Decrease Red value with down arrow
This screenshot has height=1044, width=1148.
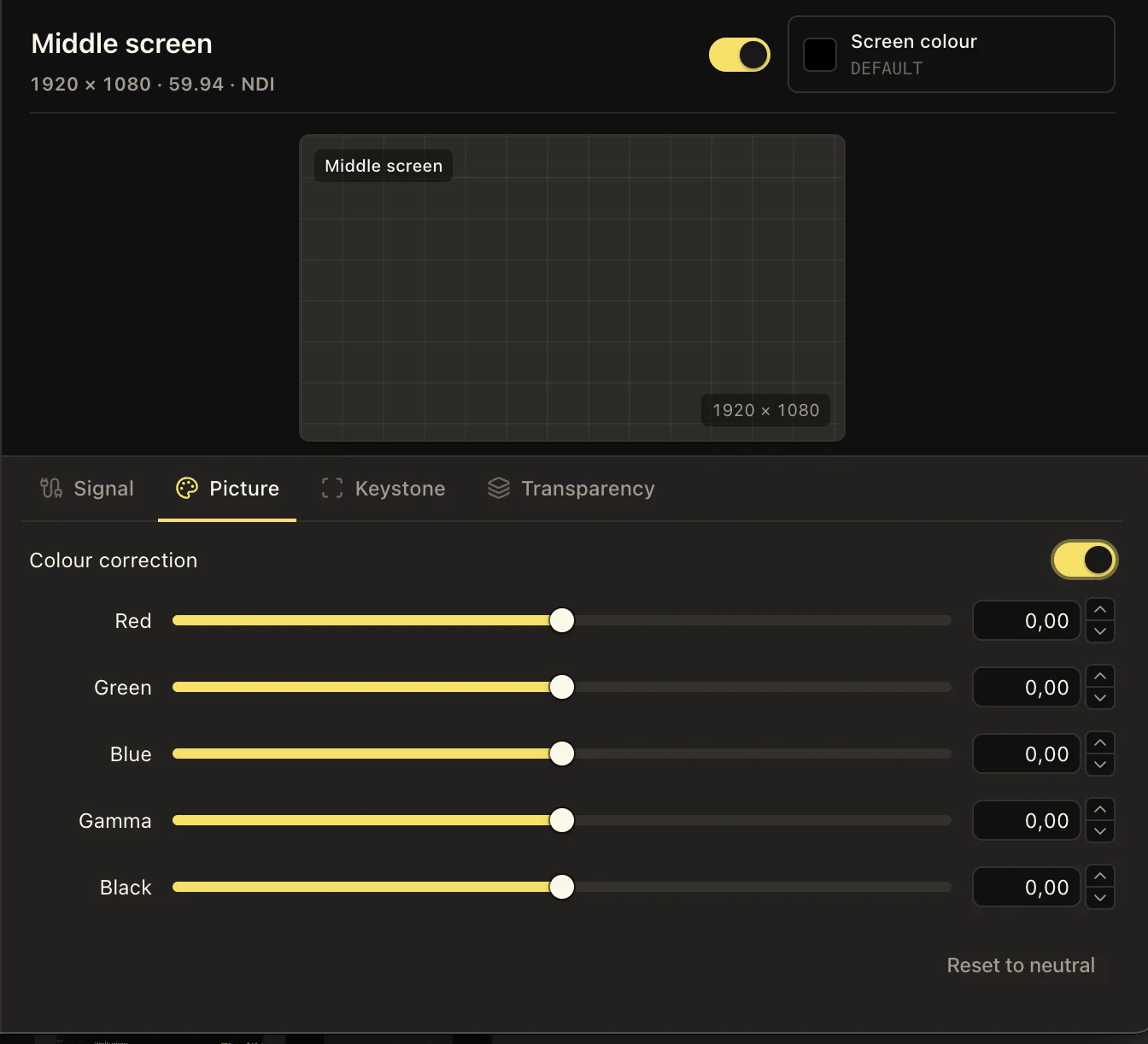(x=1100, y=631)
